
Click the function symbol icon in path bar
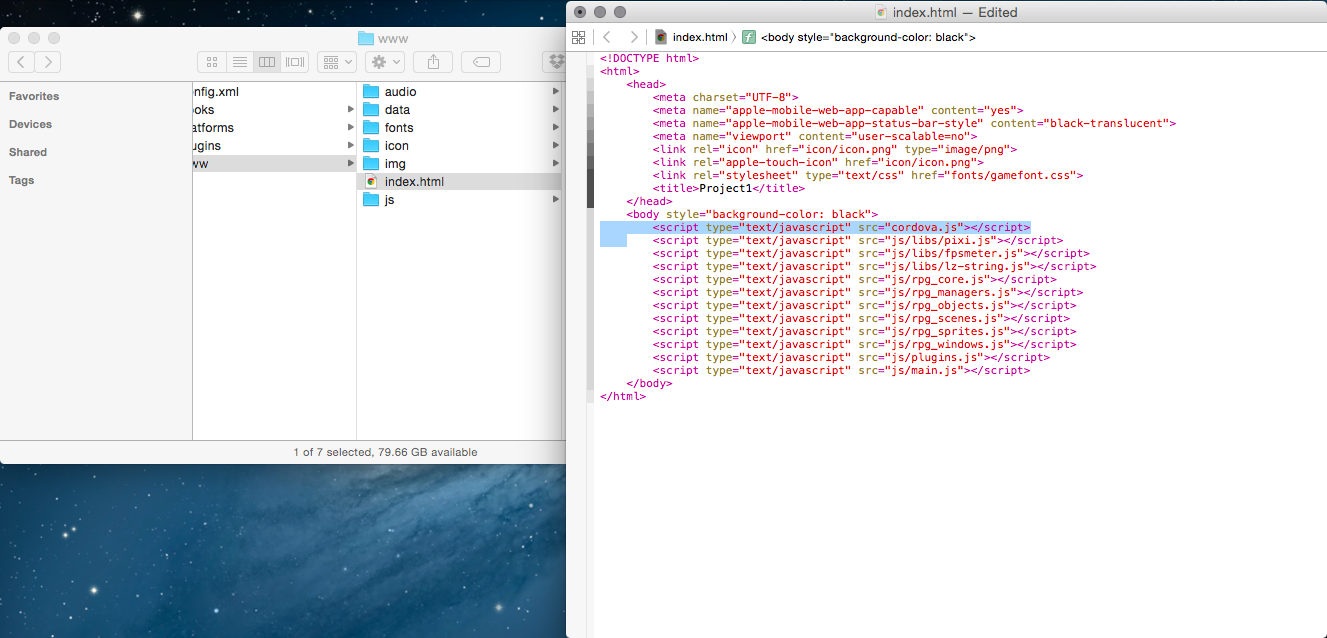748,37
